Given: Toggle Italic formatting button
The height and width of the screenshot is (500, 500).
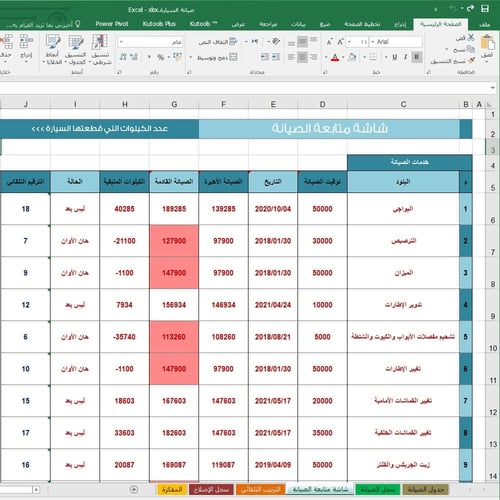Looking at the screenshot, I should (405, 57).
